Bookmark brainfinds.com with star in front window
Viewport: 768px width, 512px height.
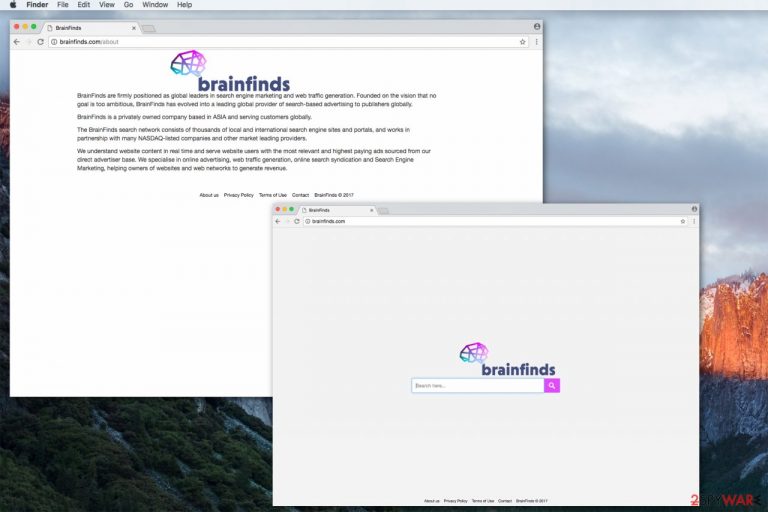(x=683, y=221)
